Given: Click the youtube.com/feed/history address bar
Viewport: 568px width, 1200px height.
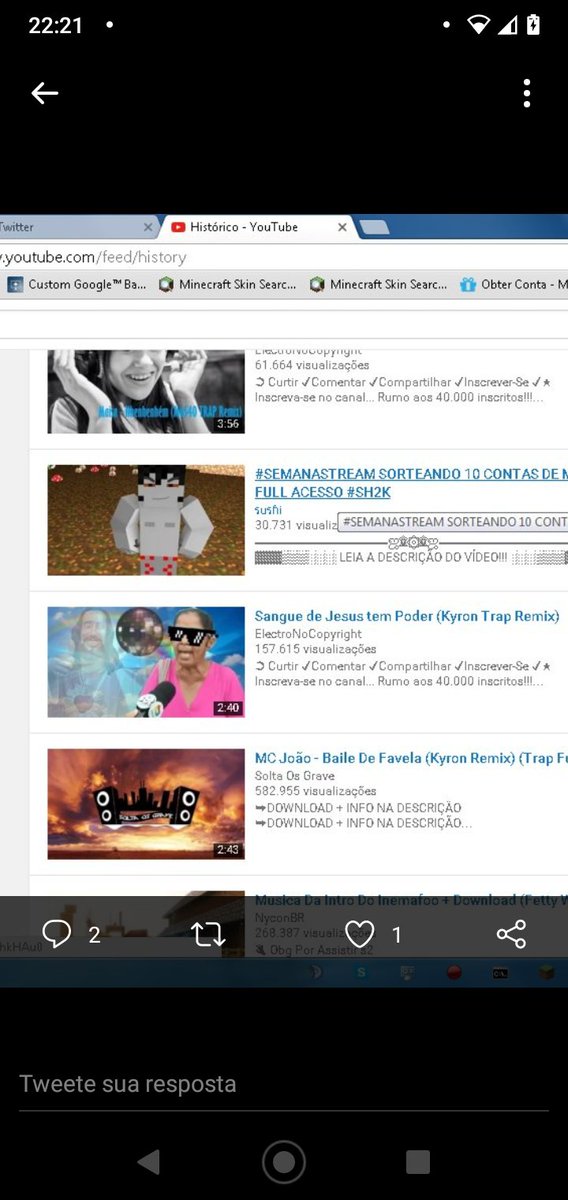Looking at the screenshot, I should coord(284,257).
